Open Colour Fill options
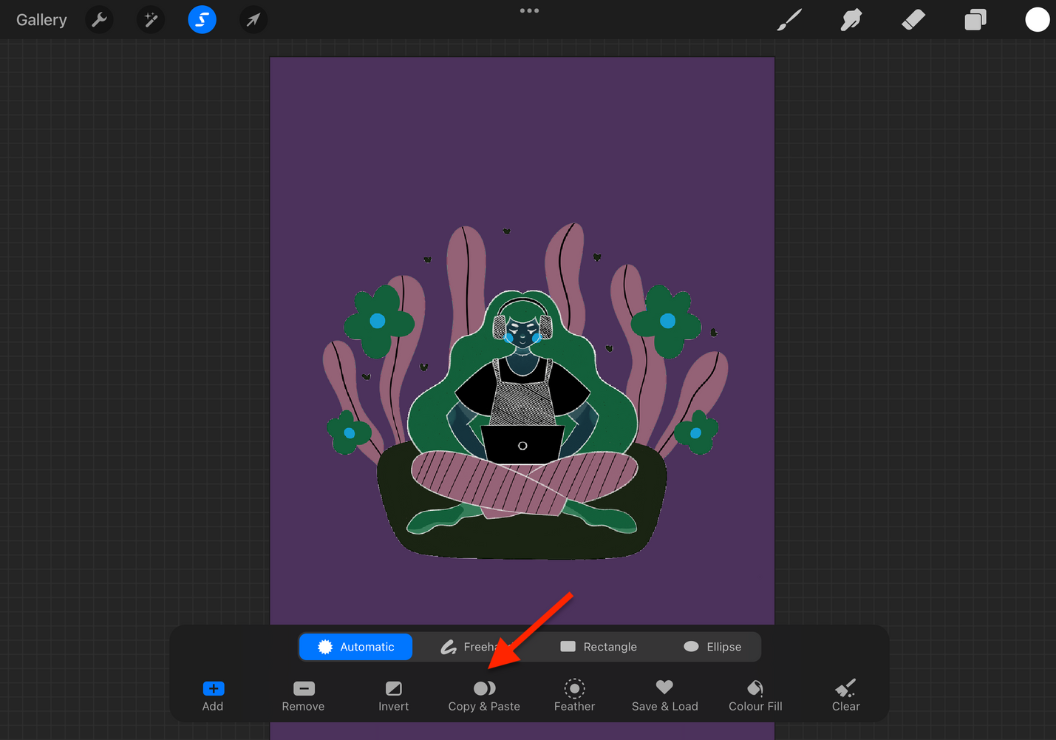This screenshot has height=740, width=1056. (754, 694)
